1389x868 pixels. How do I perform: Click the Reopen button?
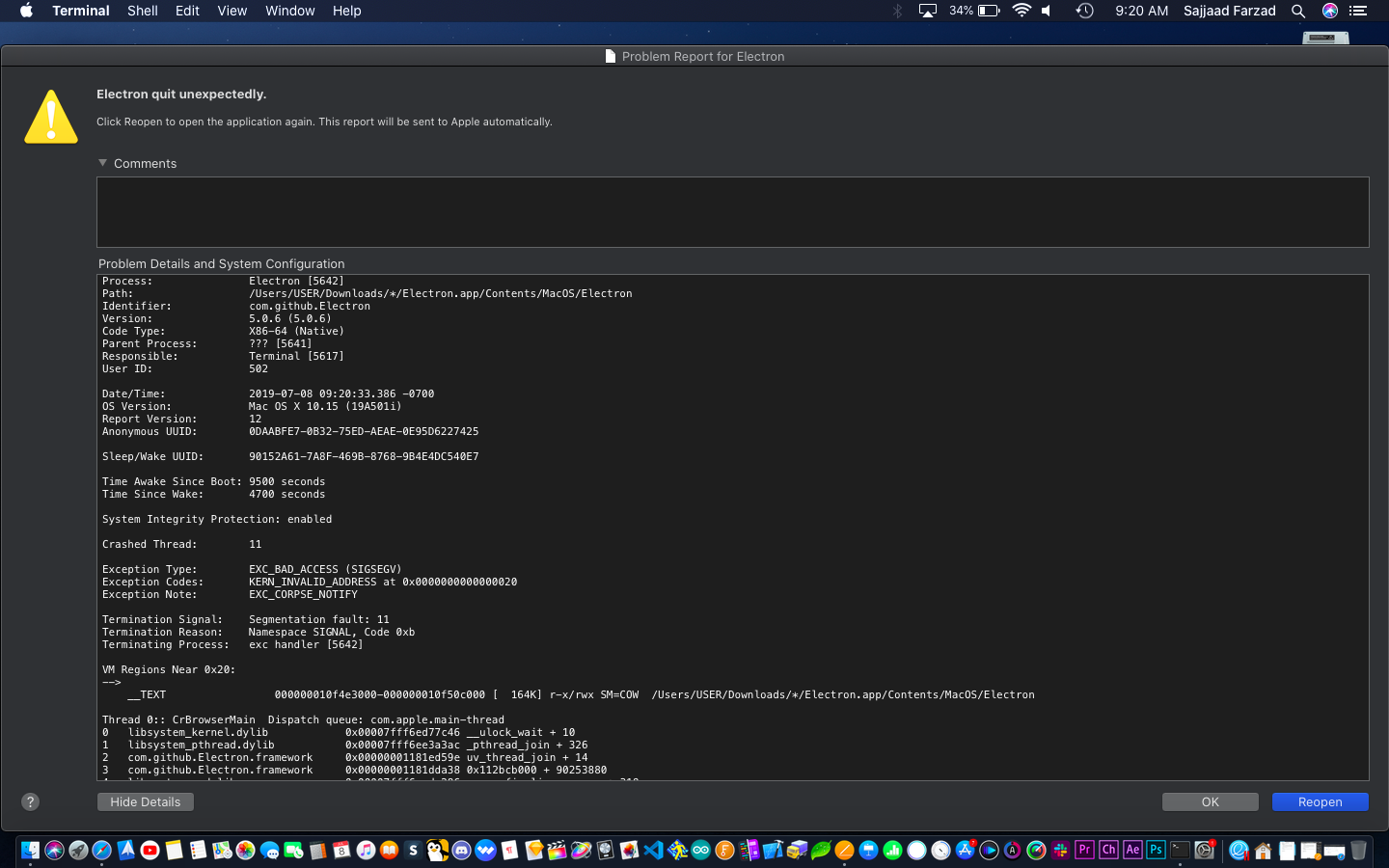1320,801
